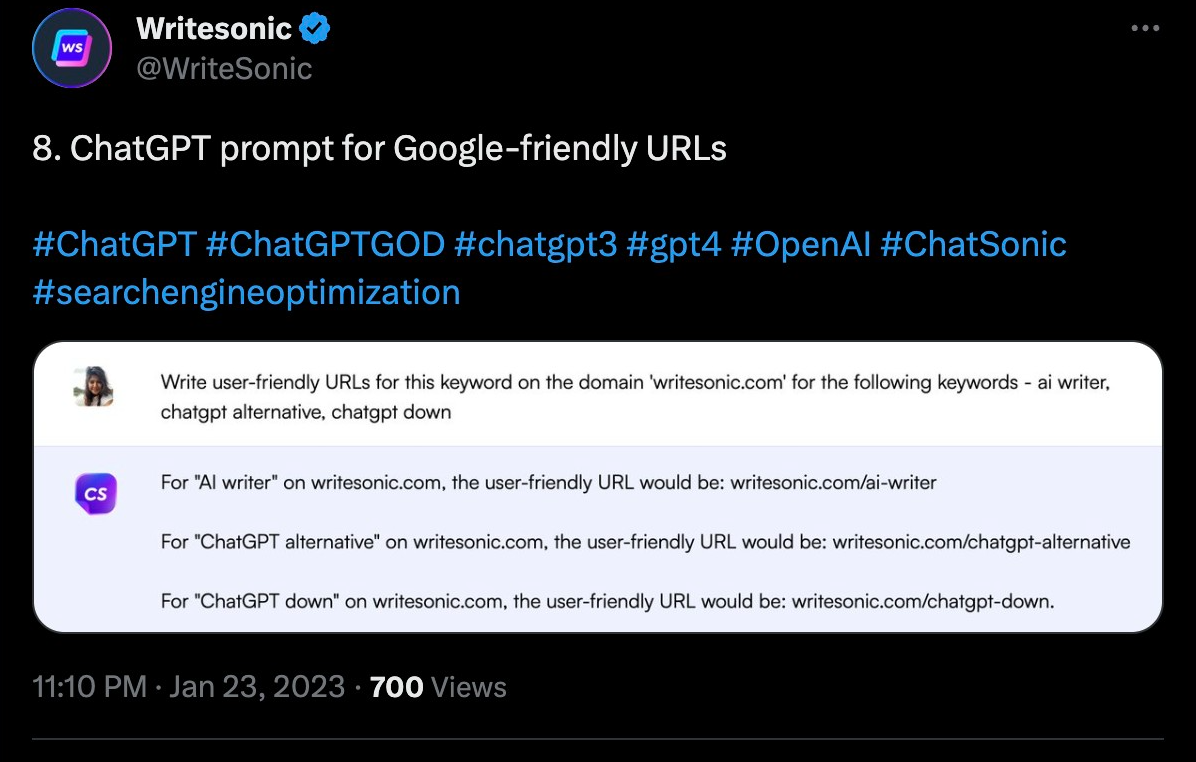Click the Writesonic display name
The image size is (1196, 762).
click(x=214, y=29)
